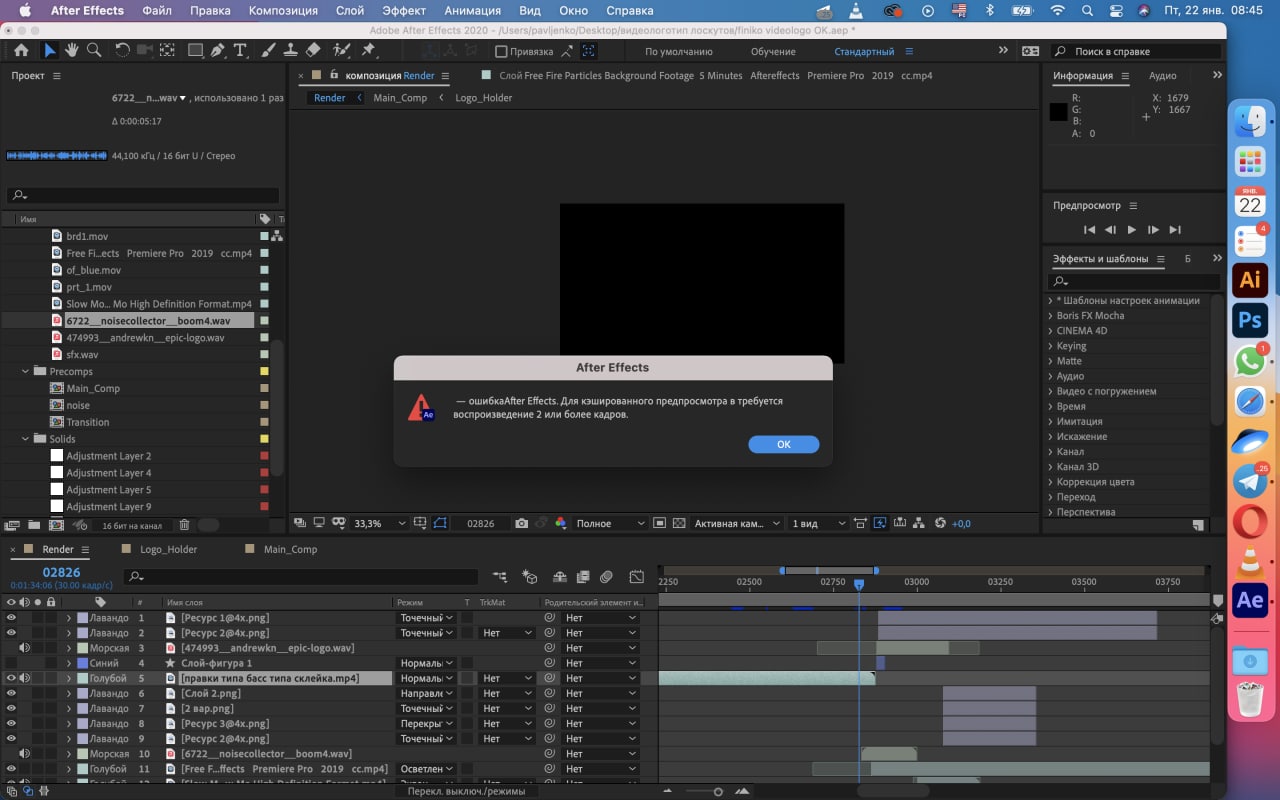Click the current time indicator in timeline
The width and height of the screenshot is (1280, 800).
(859, 583)
